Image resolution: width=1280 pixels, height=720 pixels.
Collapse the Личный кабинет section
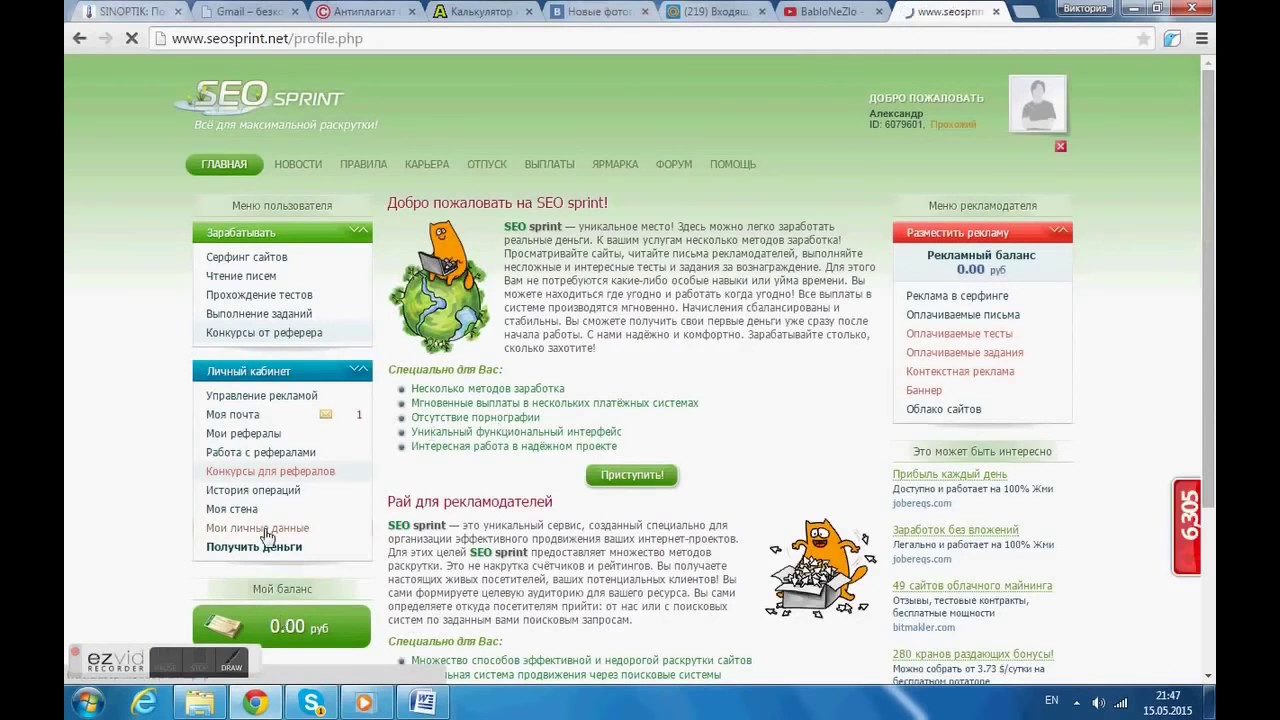coord(358,370)
